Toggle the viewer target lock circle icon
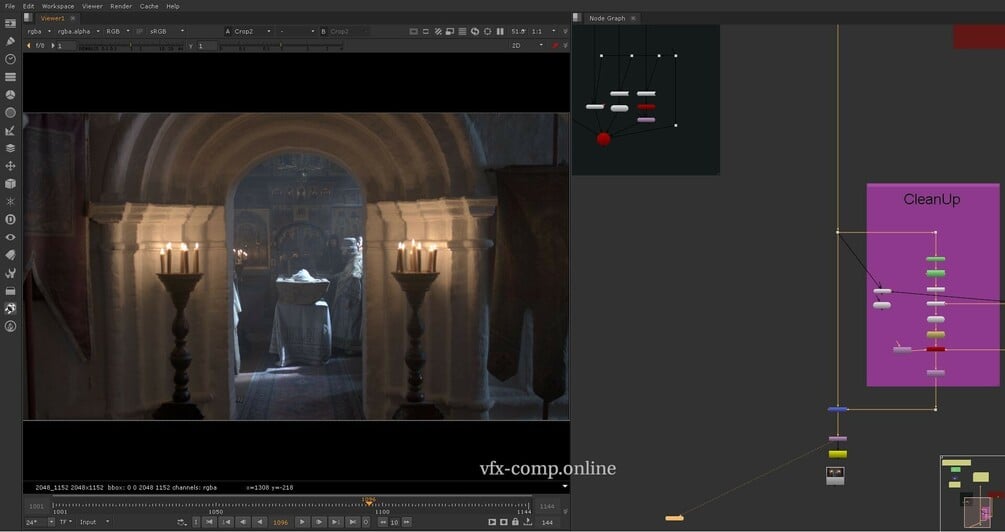1005x532 pixels. tap(488, 31)
